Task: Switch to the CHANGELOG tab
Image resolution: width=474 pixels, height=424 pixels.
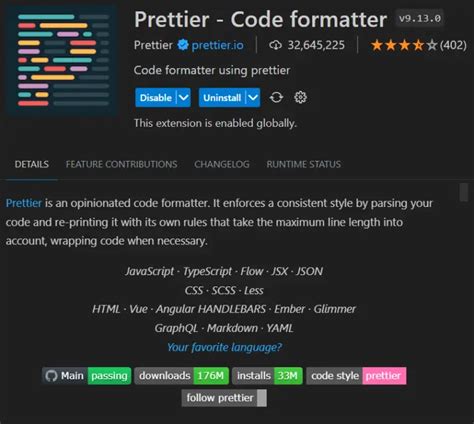Action: (222, 164)
